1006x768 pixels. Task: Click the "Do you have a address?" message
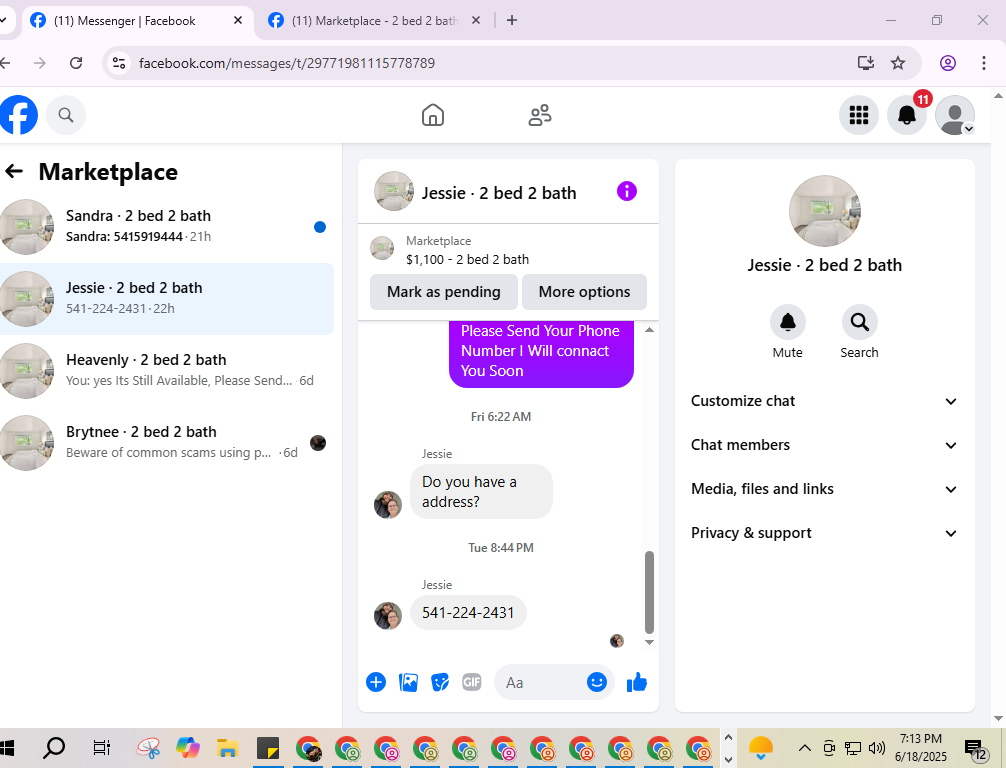pyautogui.click(x=481, y=491)
